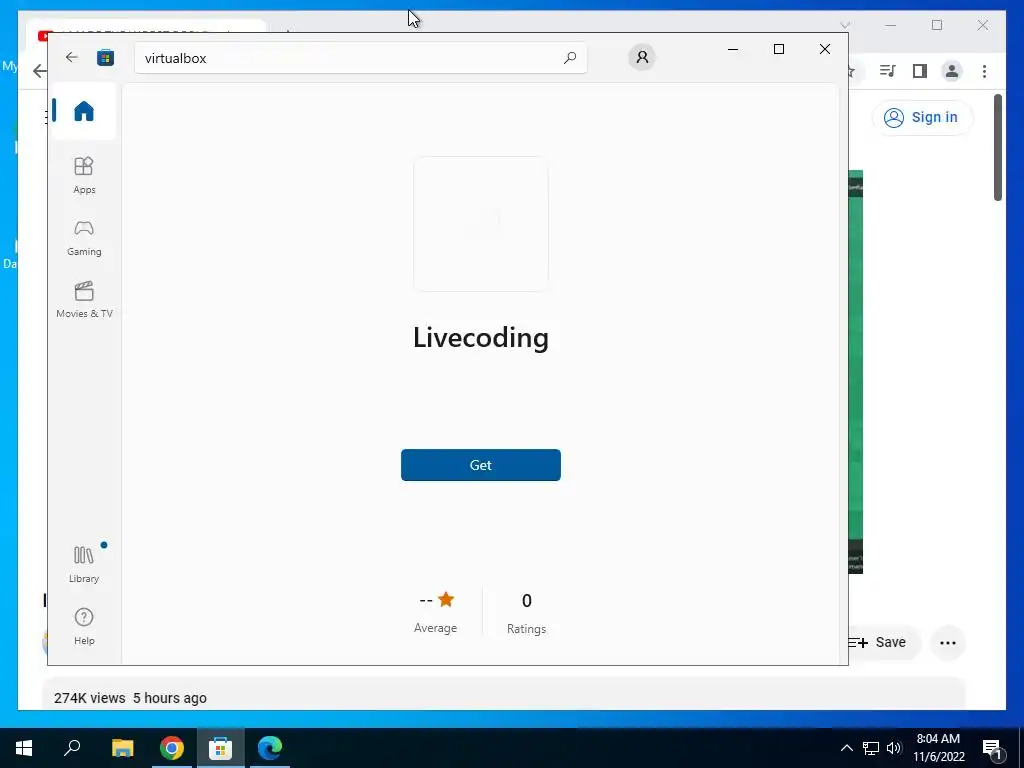Viewport: 1024px width, 768px height.
Task: Toggle Chrome's side panel icon
Action: pos(920,71)
